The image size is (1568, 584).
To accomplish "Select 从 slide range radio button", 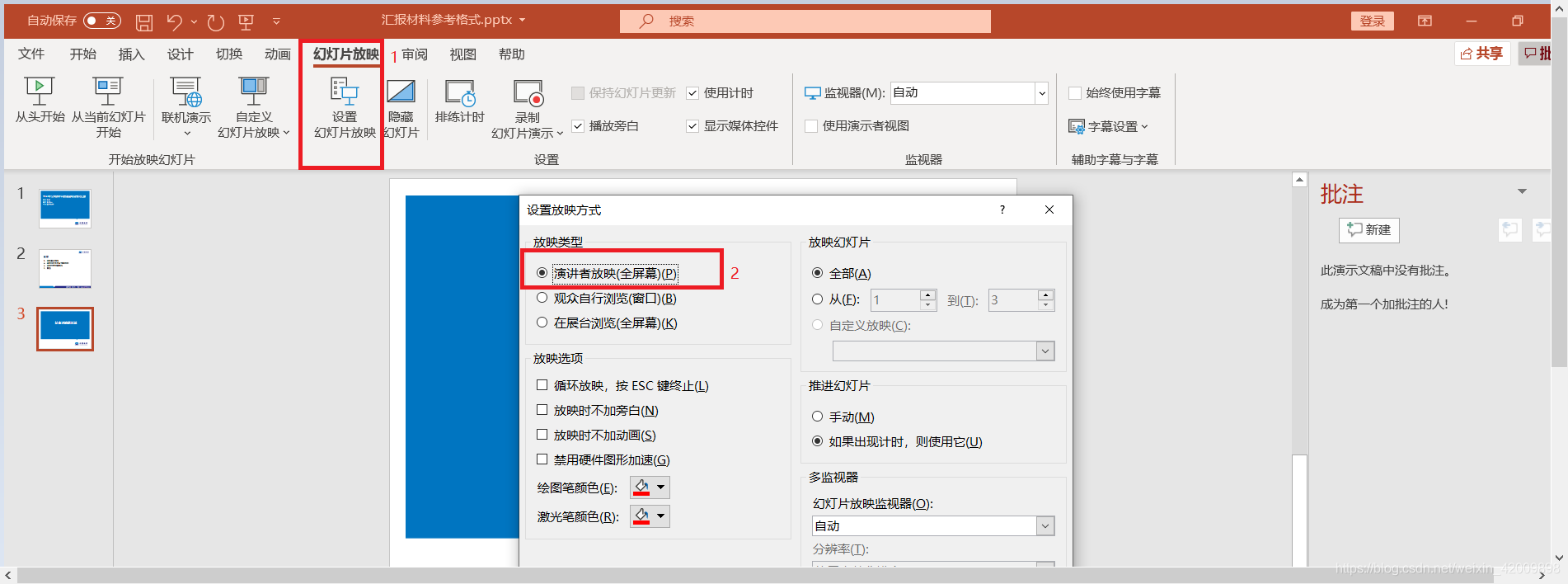I will [817, 299].
